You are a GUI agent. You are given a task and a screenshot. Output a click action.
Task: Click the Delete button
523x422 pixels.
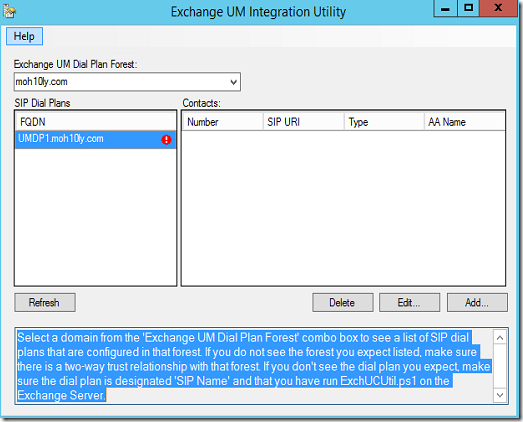point(343,303)
